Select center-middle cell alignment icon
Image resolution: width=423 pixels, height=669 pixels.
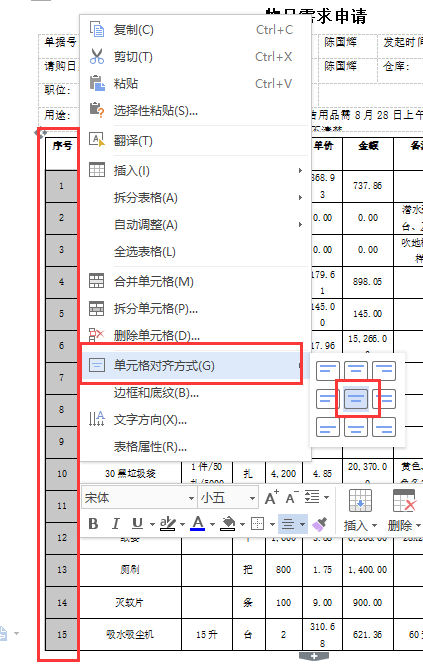click(356, 398)
